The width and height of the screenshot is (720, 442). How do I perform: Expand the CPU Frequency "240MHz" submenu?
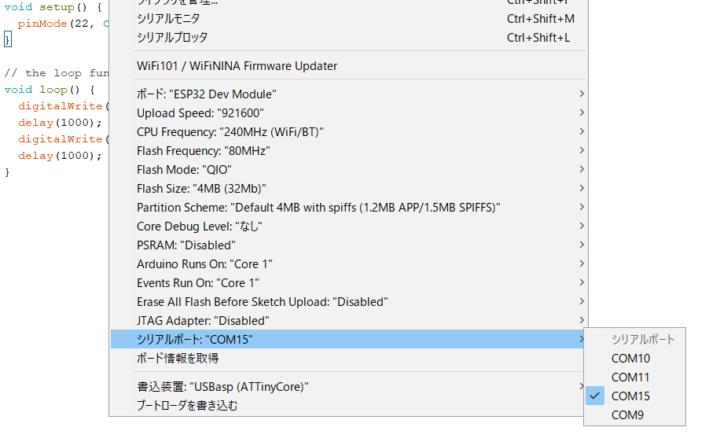(230, 132)
